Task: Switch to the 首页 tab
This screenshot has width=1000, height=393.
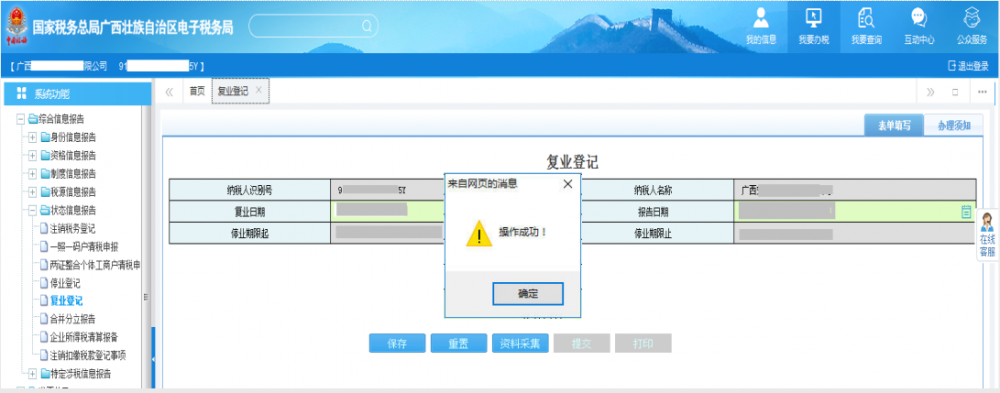Action: [x=197, y=91]
